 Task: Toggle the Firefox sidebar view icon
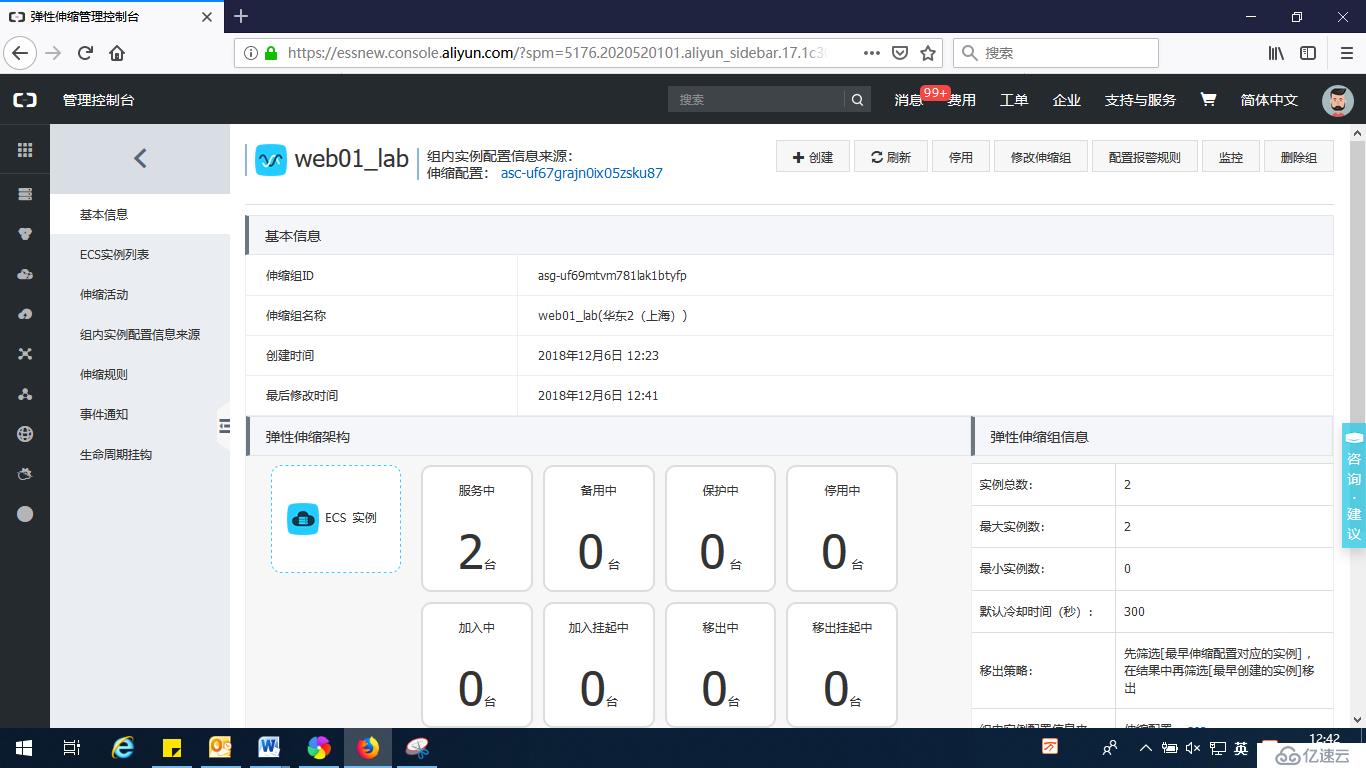coord(1308,53)
